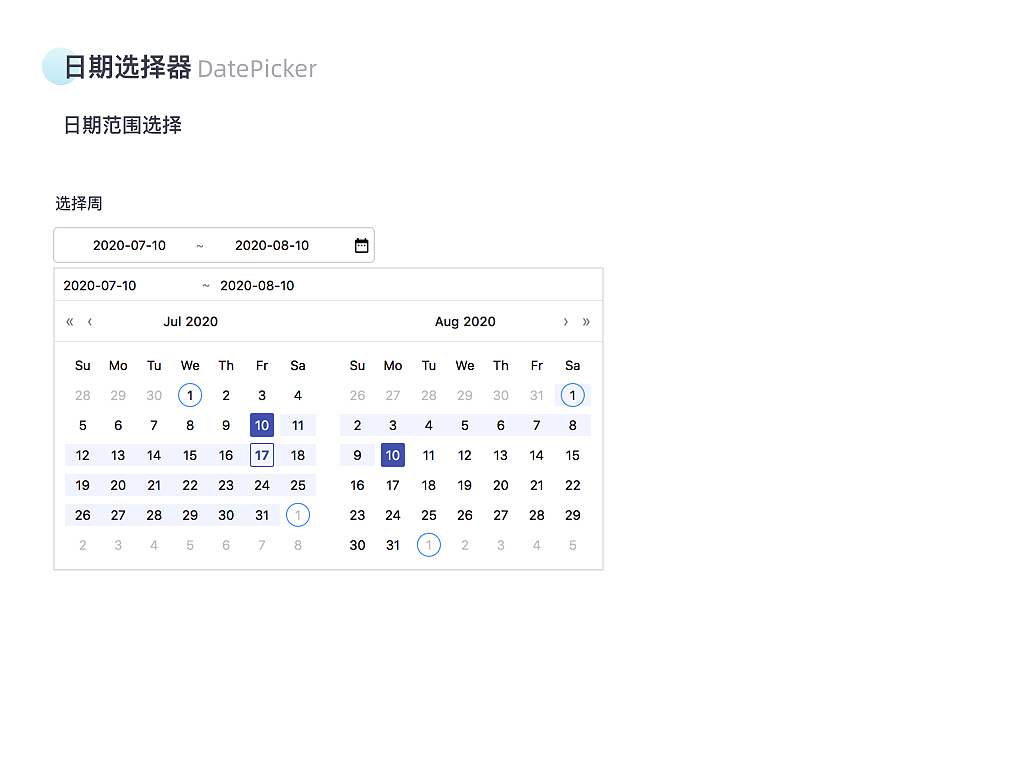
Task: Select July 25 in the left calendar
Action: 297,485
